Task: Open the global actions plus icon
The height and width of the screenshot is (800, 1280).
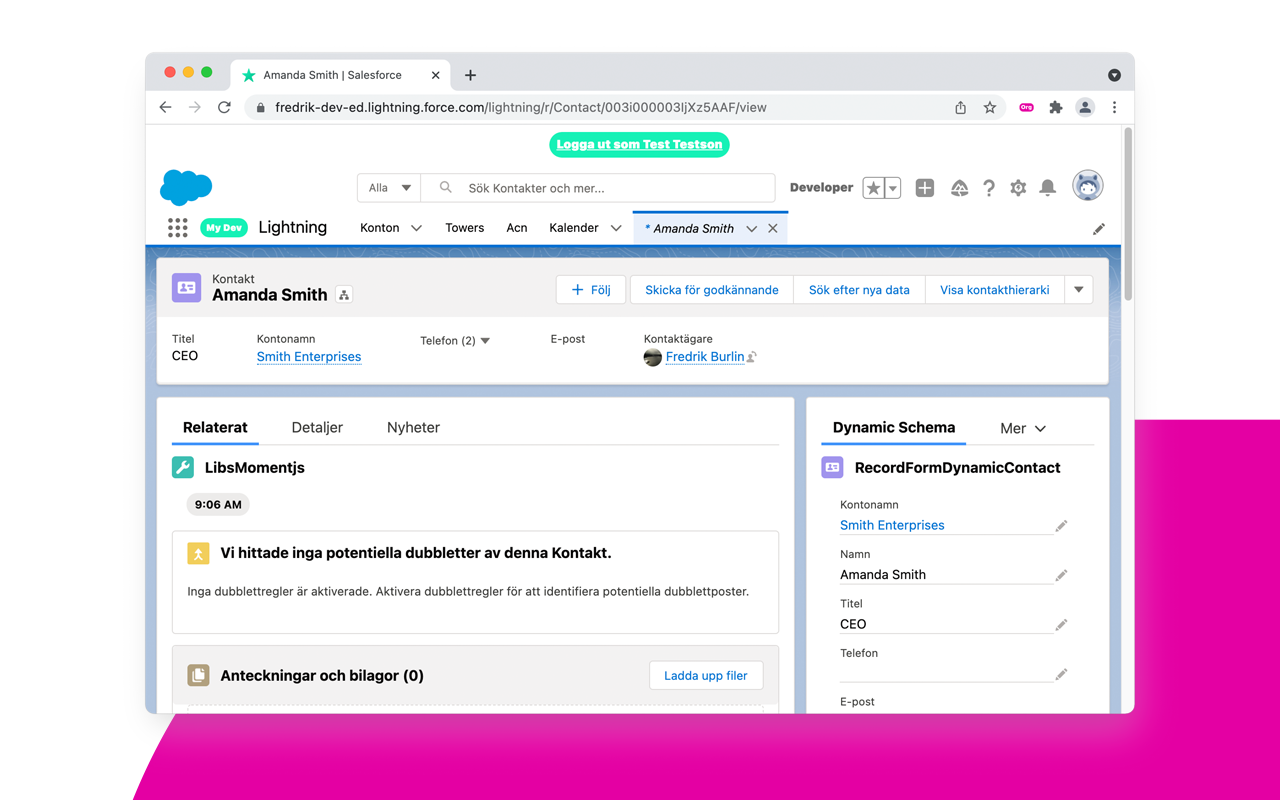Action: tap(925, 188)
